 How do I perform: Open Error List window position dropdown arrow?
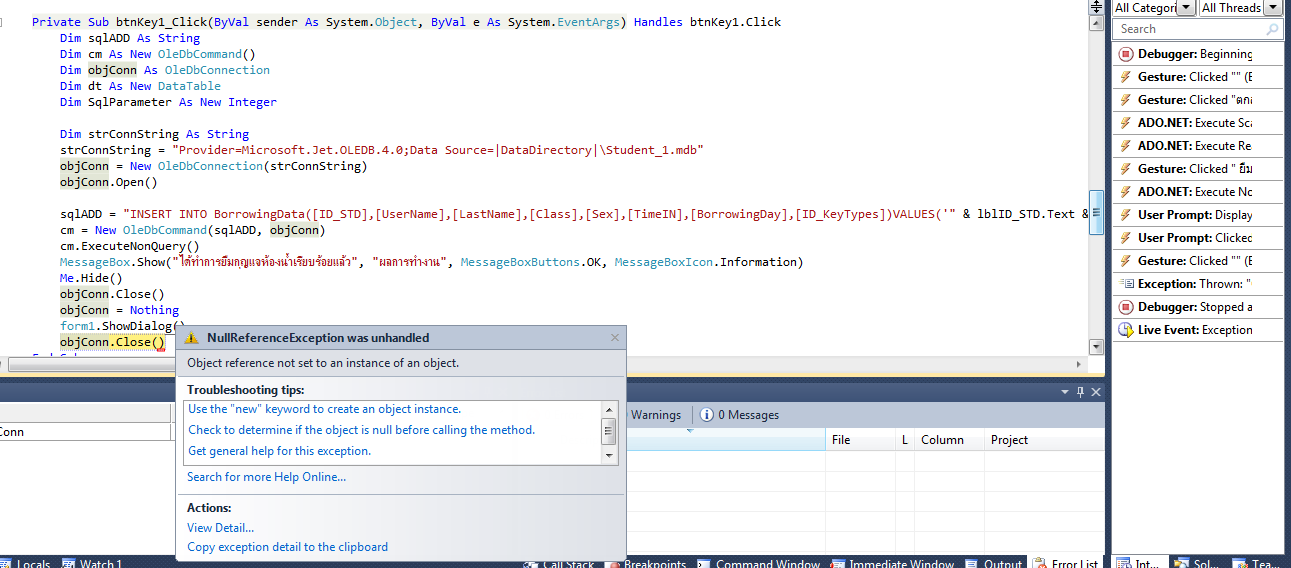point(1066,392)
